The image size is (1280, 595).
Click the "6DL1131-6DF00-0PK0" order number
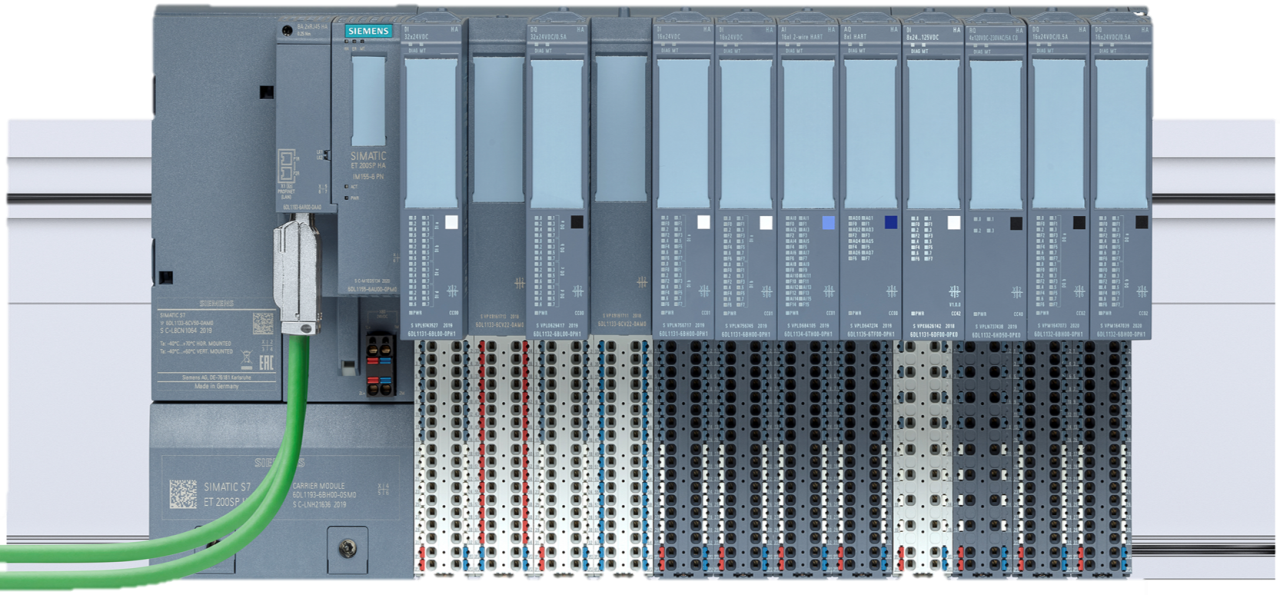pos(934,333)
